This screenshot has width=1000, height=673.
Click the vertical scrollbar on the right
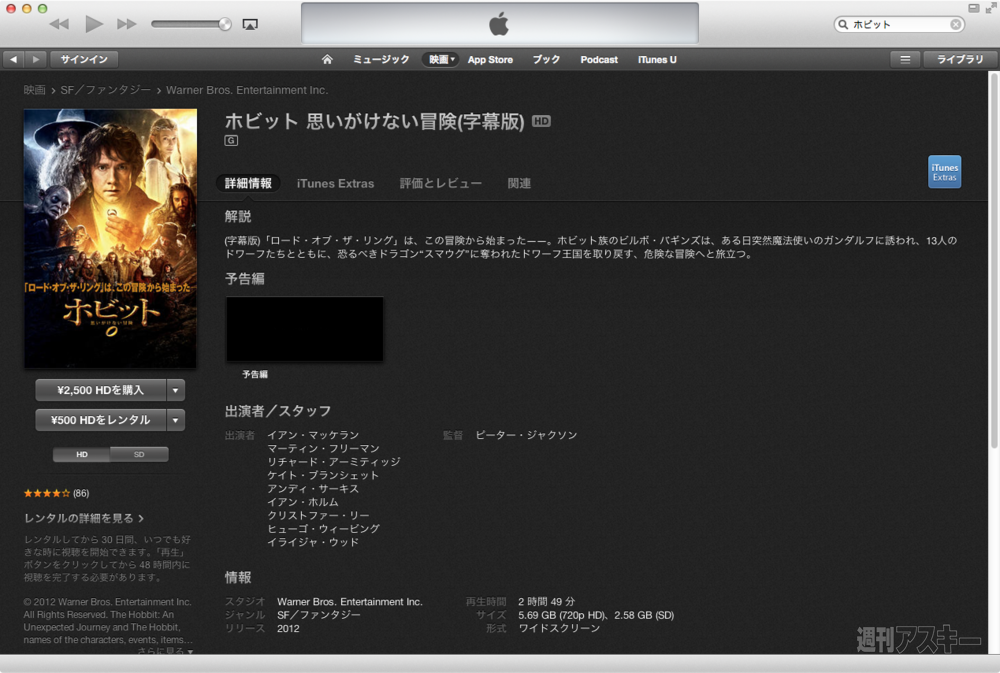coord(994,262)
